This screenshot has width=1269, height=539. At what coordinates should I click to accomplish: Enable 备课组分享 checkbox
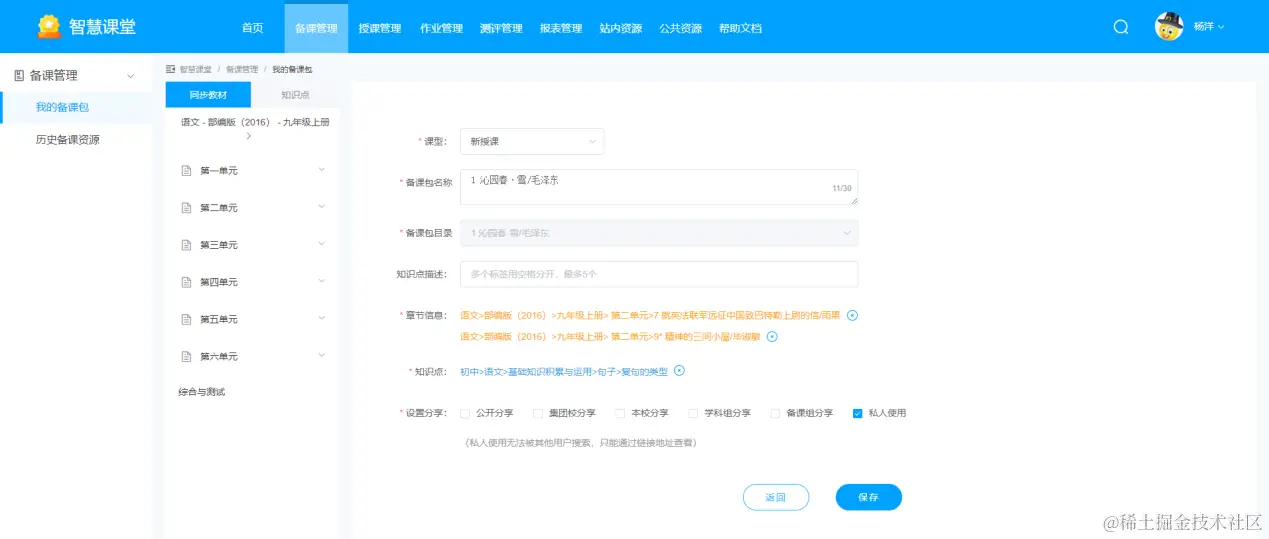(775, 413)
